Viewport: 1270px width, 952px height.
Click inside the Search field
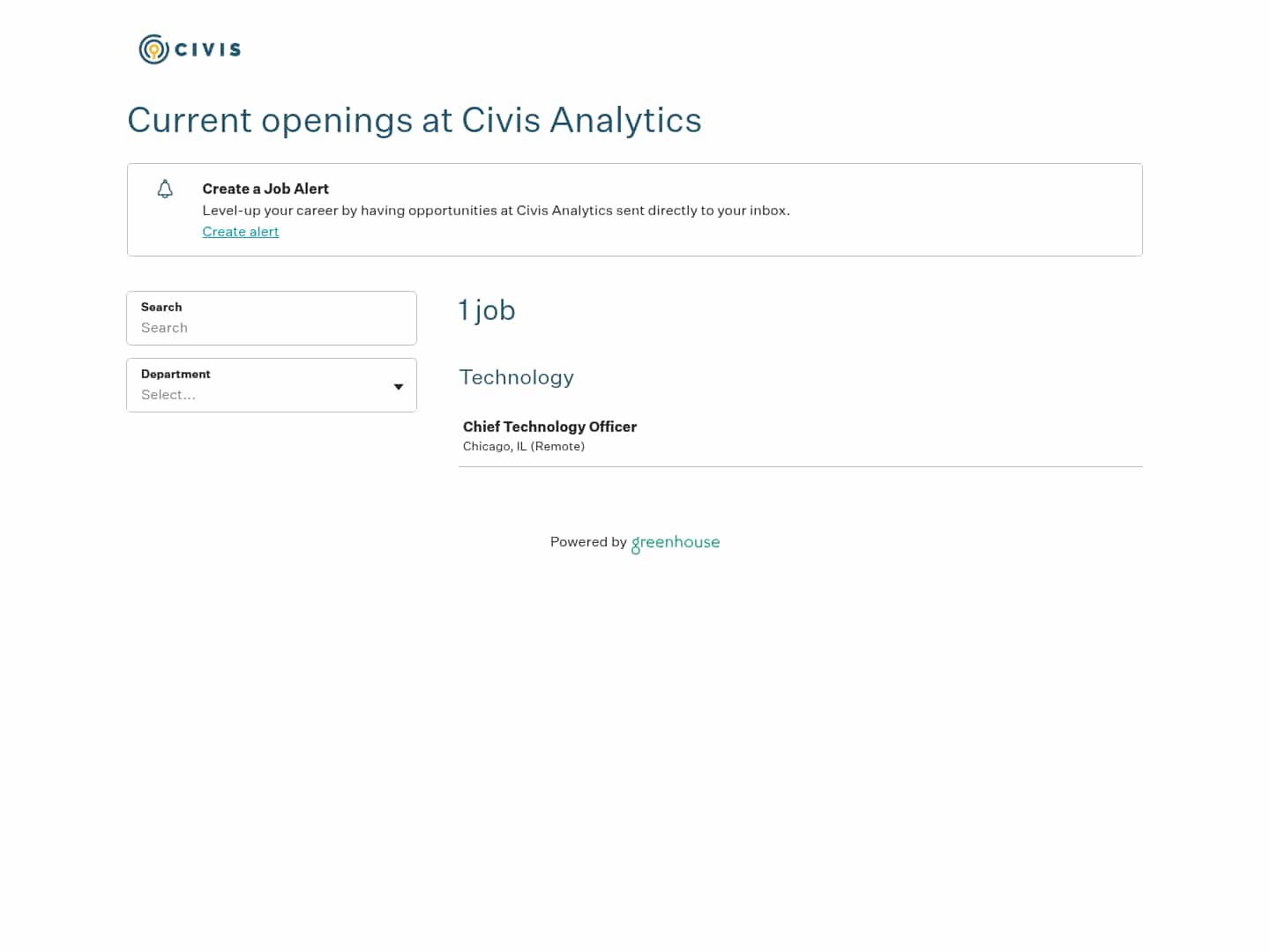point(271,328)
